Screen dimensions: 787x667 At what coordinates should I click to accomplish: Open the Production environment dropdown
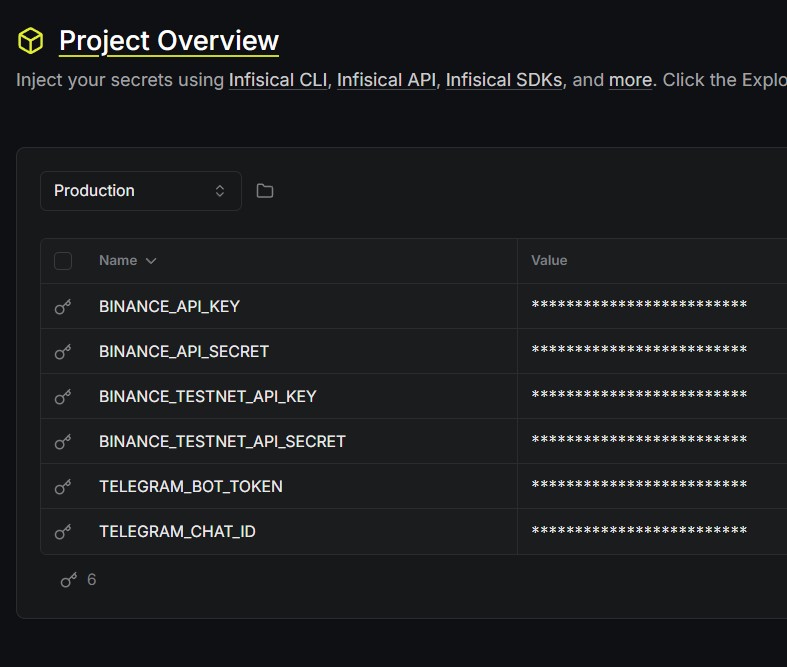(141, 191)
